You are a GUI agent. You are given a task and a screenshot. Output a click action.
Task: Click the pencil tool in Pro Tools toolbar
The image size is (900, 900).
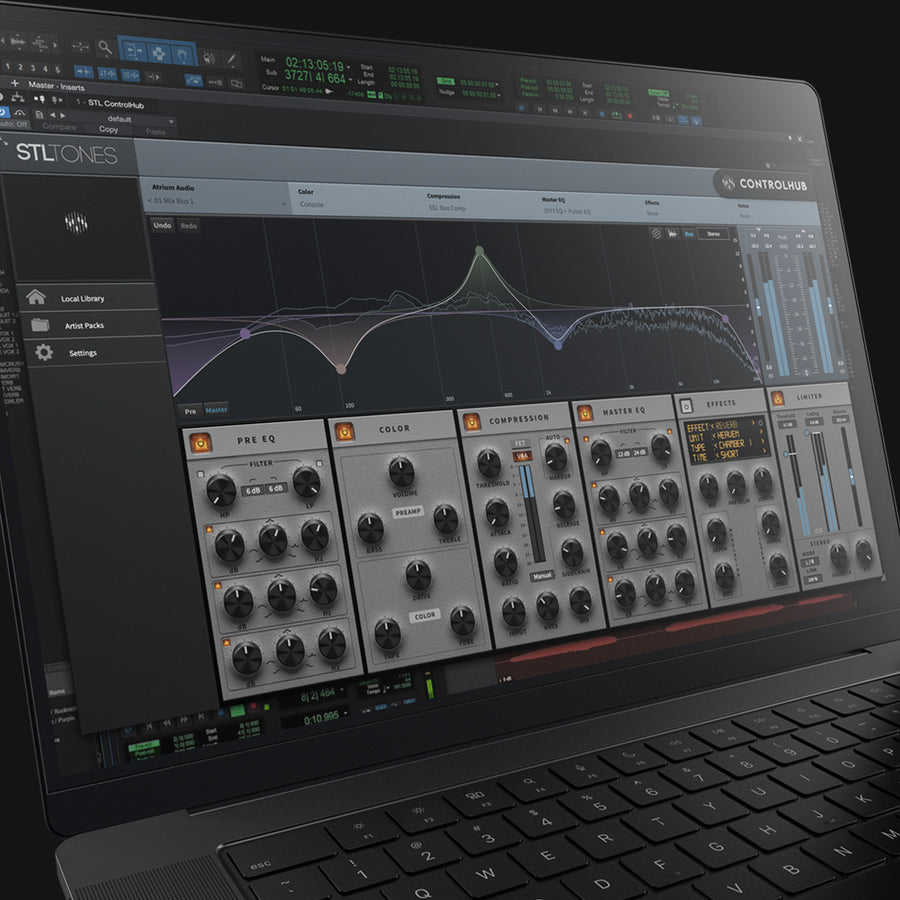point(233,58)
